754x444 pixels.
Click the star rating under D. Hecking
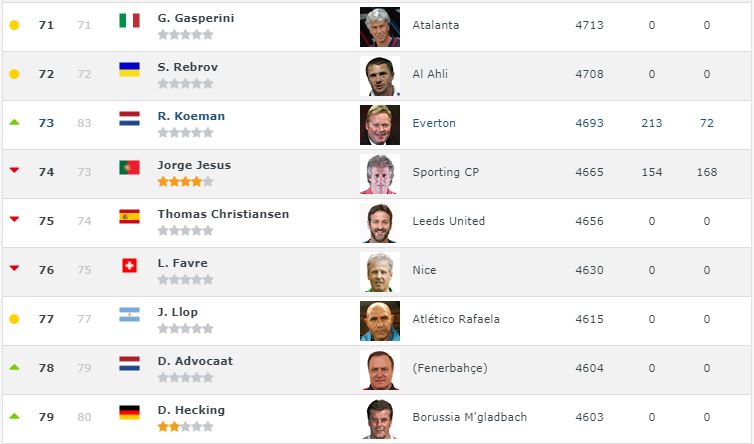pos(185,427)
